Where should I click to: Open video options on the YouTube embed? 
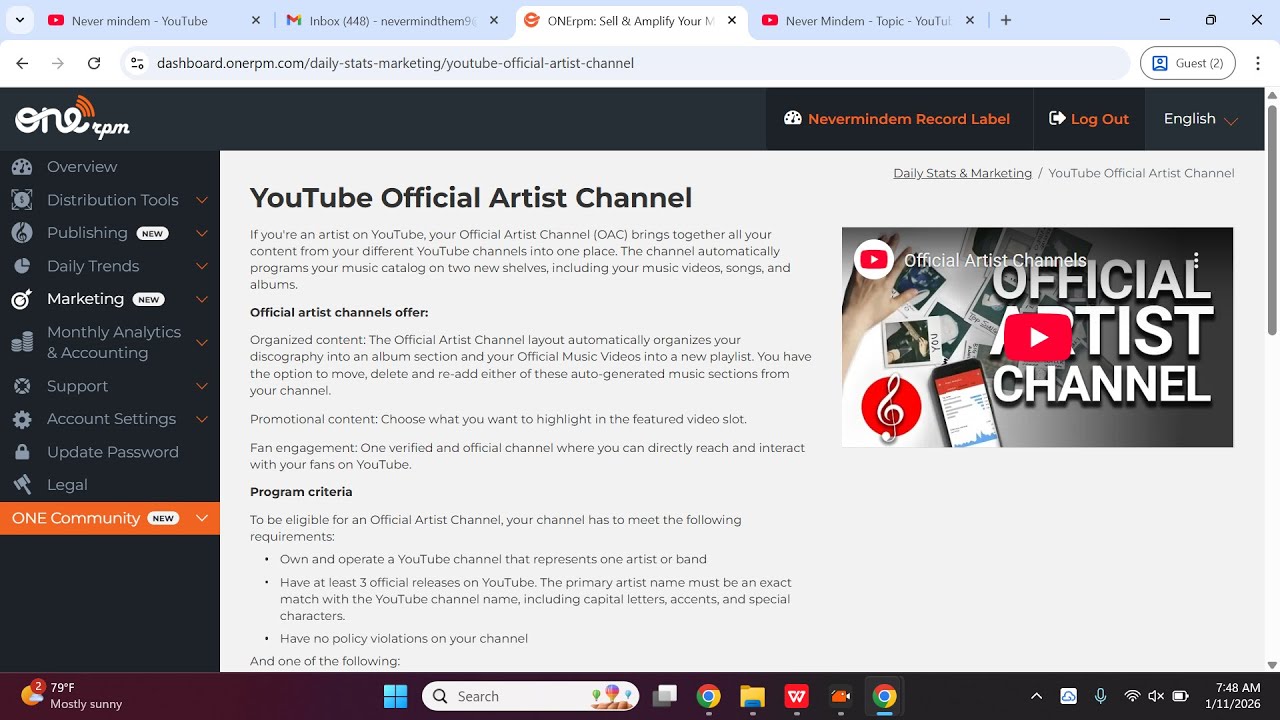tap(1196, 260)
